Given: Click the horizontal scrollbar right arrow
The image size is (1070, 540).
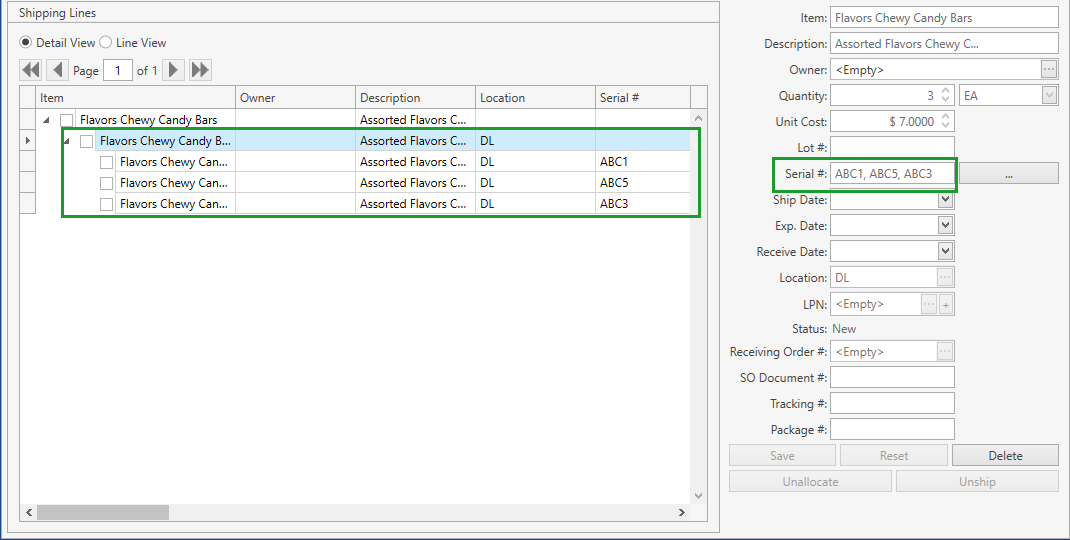Looking at the screenshot, I should pos(682,512).
